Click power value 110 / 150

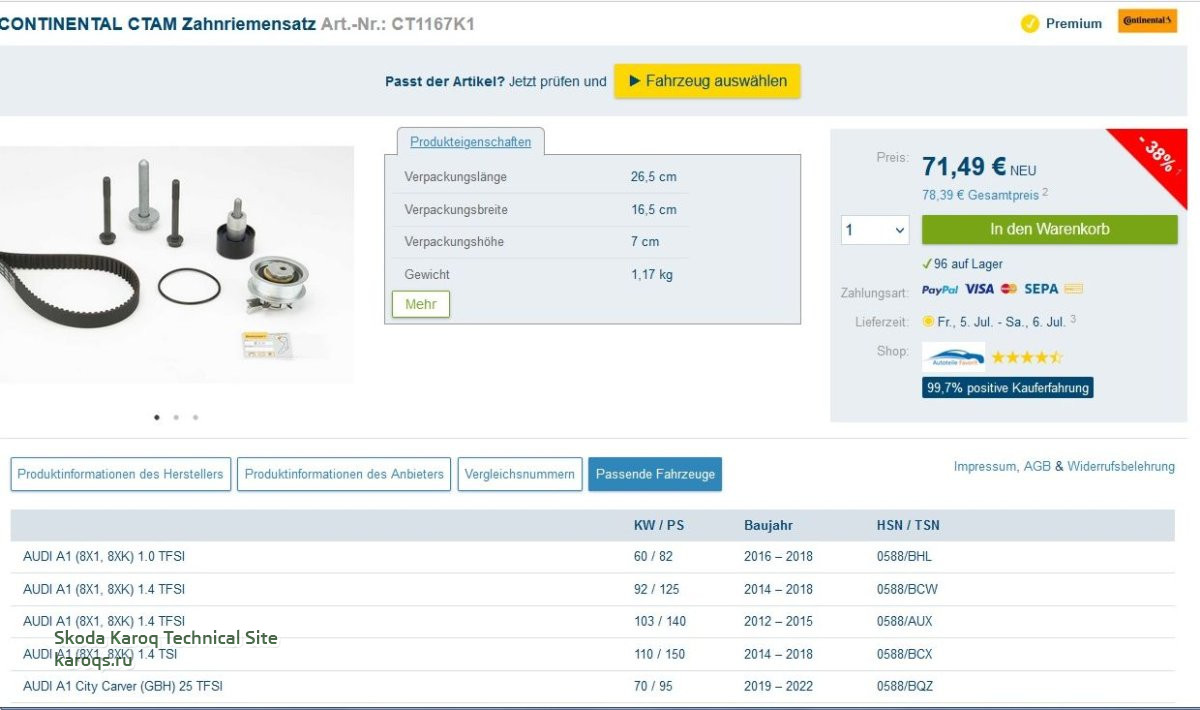pos(660,654)
